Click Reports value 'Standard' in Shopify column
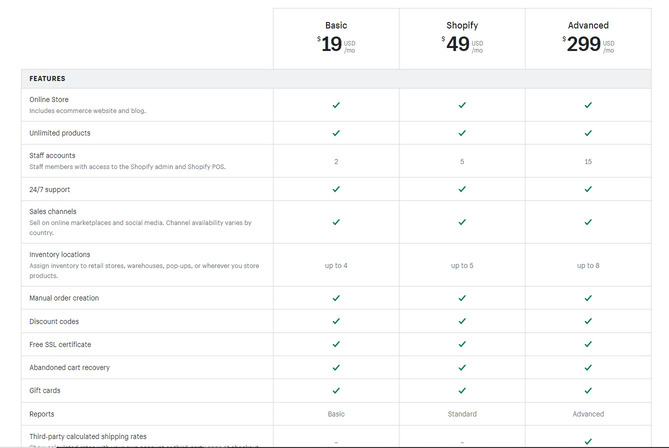The image size is (669, 448). pyautogui.click(x=462, y=414)
